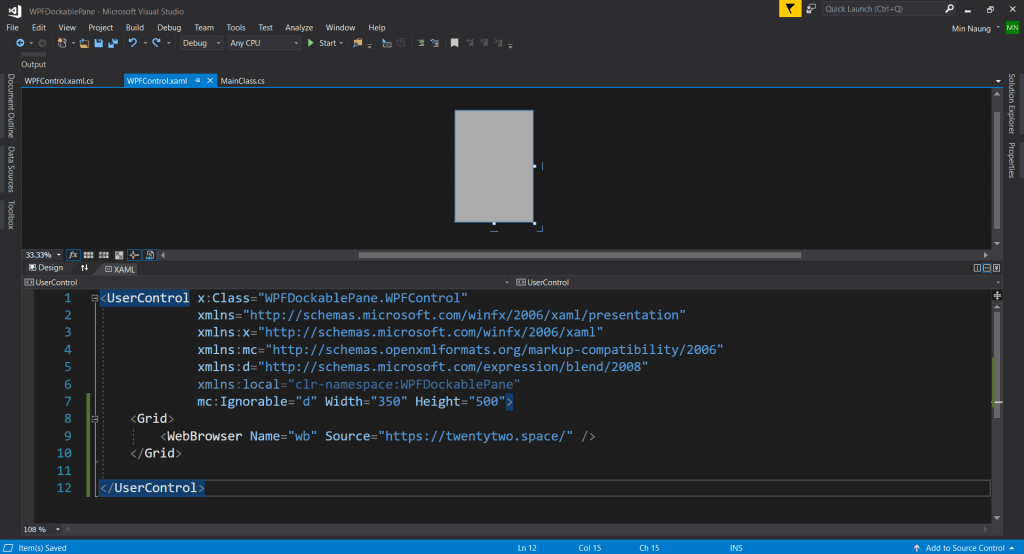Click the Undo arrow icon
Image resolution: width=1024 pixels, height=554 pixels.
[x=132, y=43]
